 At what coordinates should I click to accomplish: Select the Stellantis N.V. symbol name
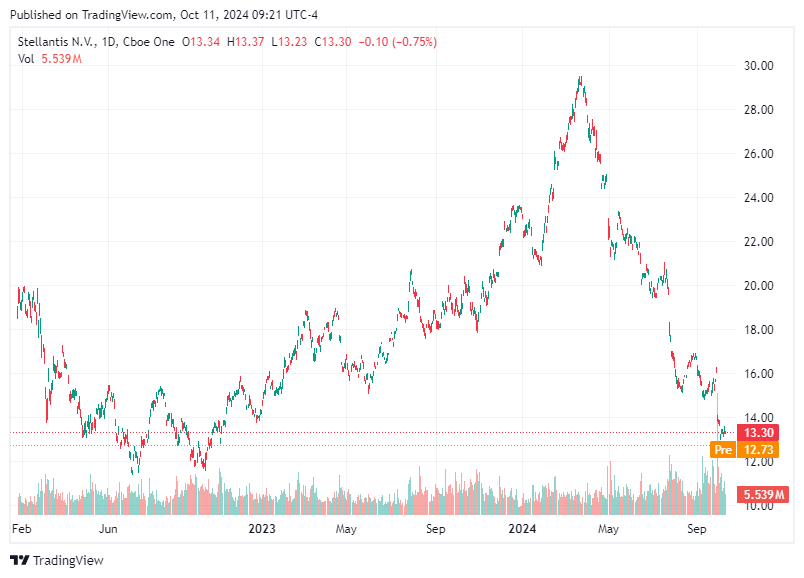pyautogui.click(x=60, y=42)
